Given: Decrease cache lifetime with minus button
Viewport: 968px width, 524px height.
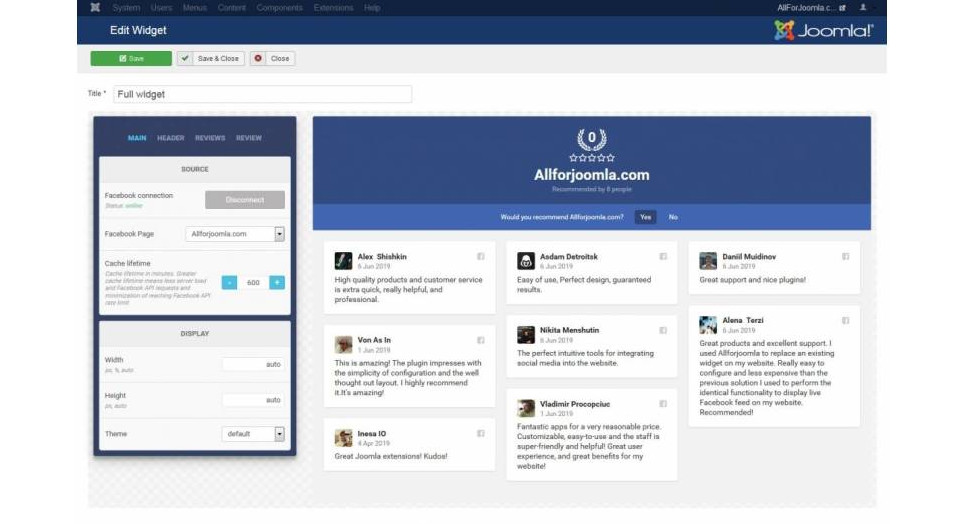Looking at the screenshot, I should (x=229, y=283).
